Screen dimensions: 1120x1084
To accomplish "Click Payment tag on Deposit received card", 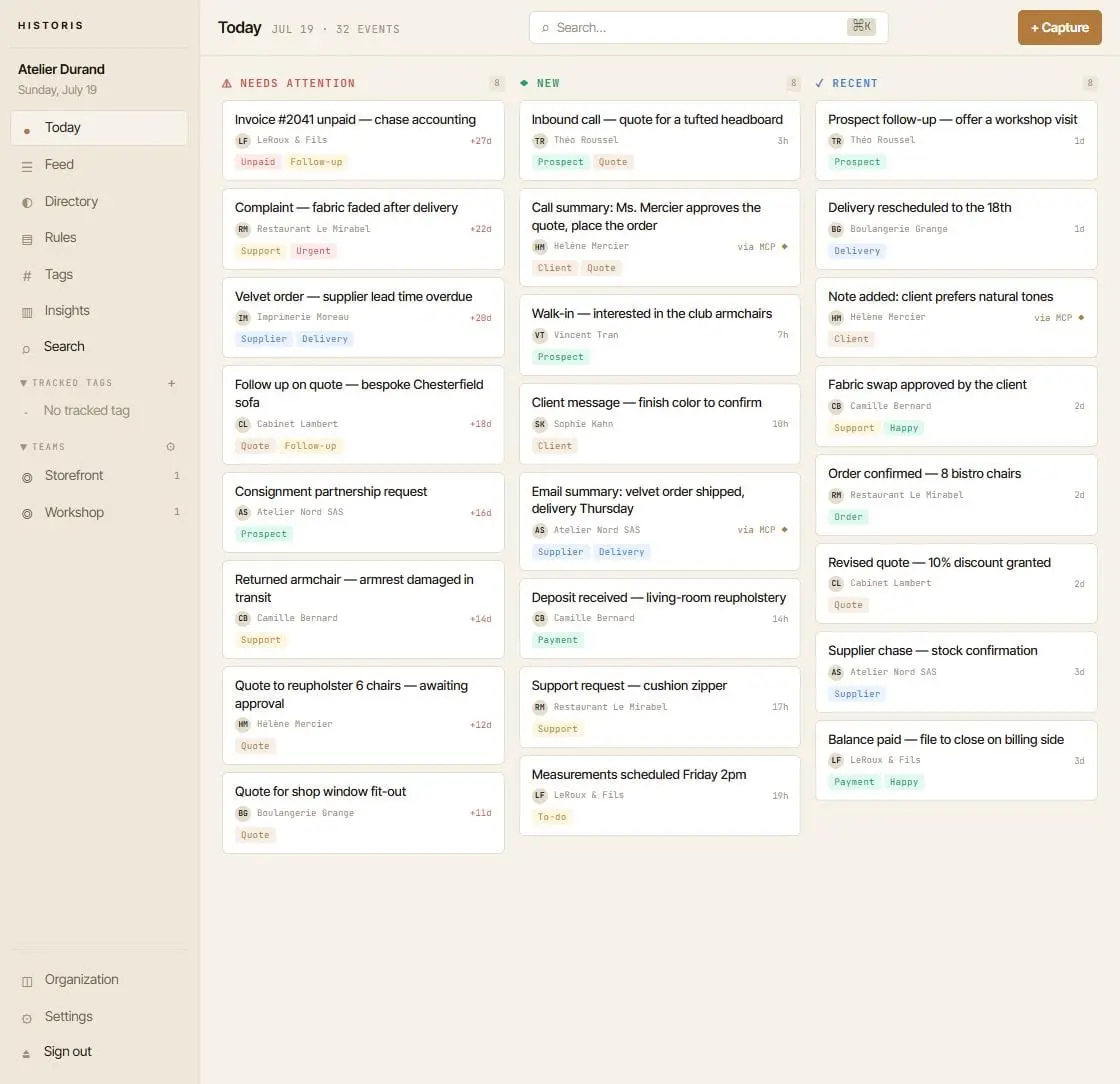I will 557,641.
